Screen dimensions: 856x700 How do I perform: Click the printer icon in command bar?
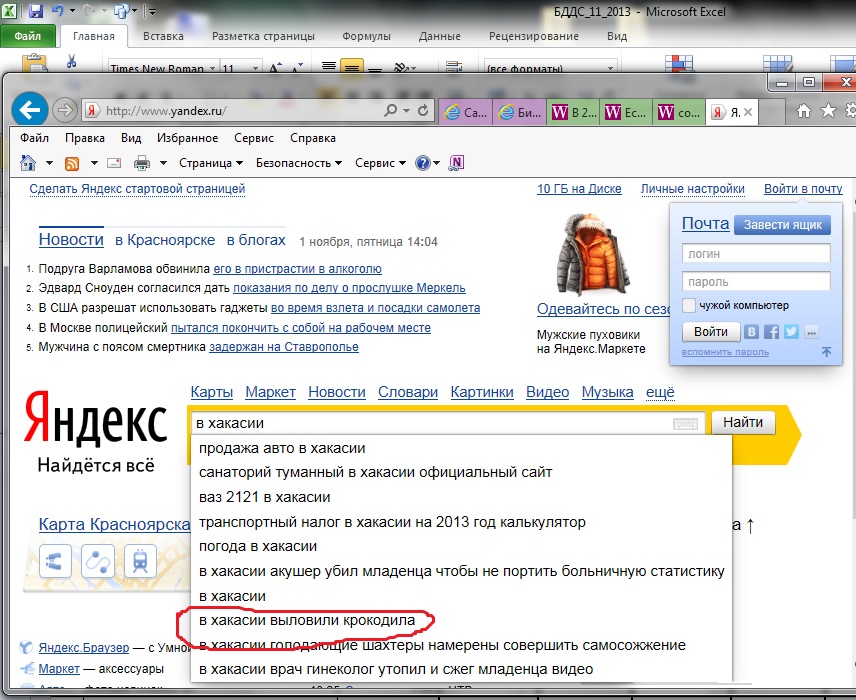tap(142, 163)
